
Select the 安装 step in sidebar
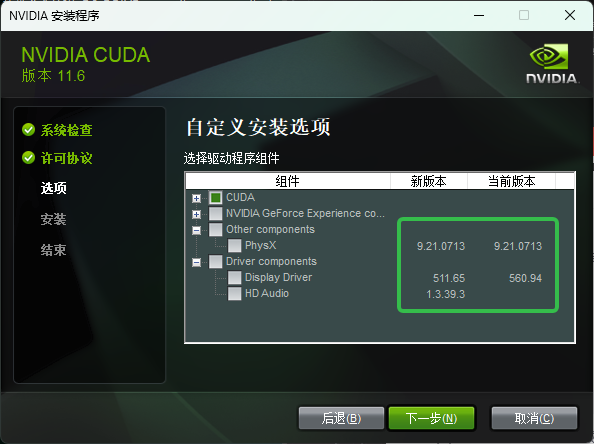click(x=53, y=219)
